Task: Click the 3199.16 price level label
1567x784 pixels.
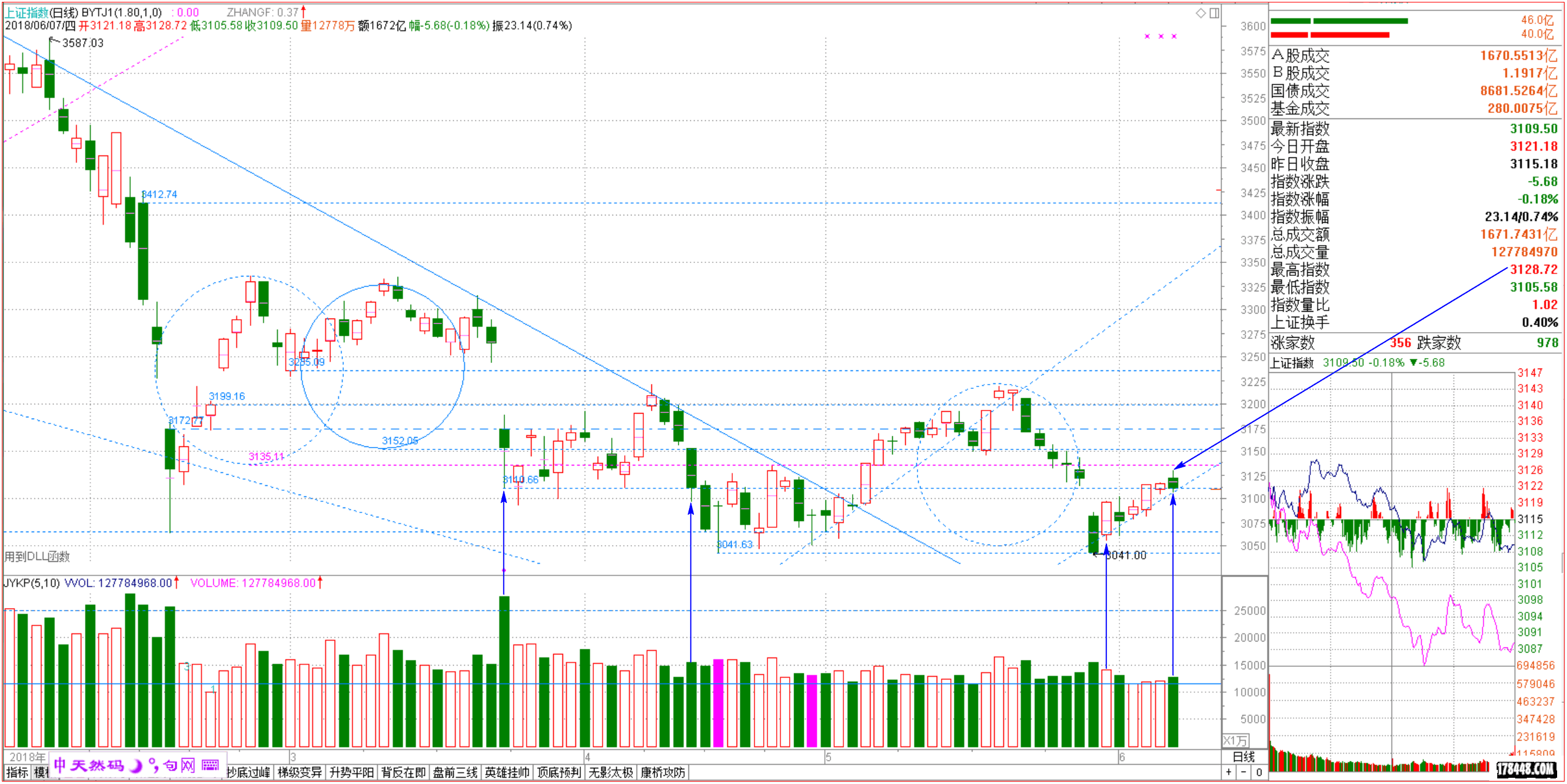Action: tap(227, 396)
